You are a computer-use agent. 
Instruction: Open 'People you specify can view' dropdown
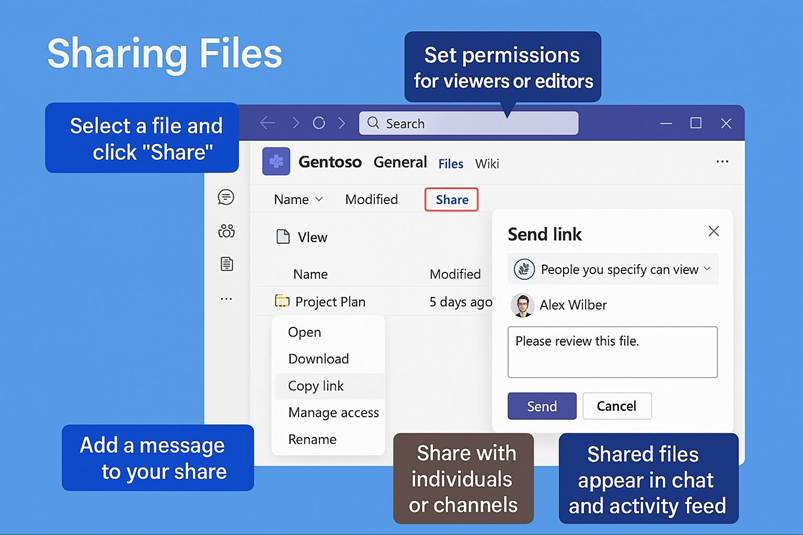pyautogui.click(x=613, y=269)
